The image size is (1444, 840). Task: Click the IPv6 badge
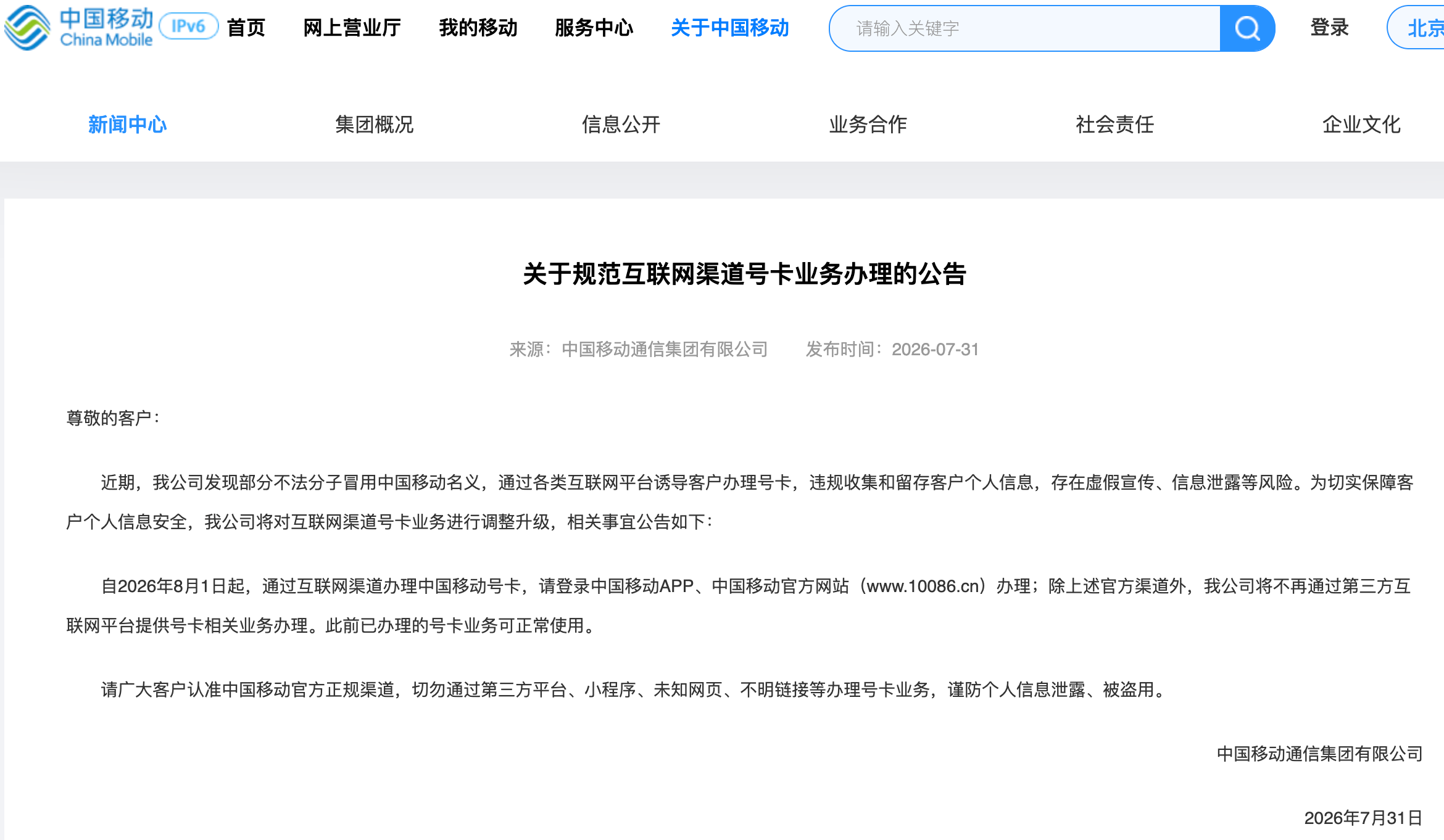188,27
